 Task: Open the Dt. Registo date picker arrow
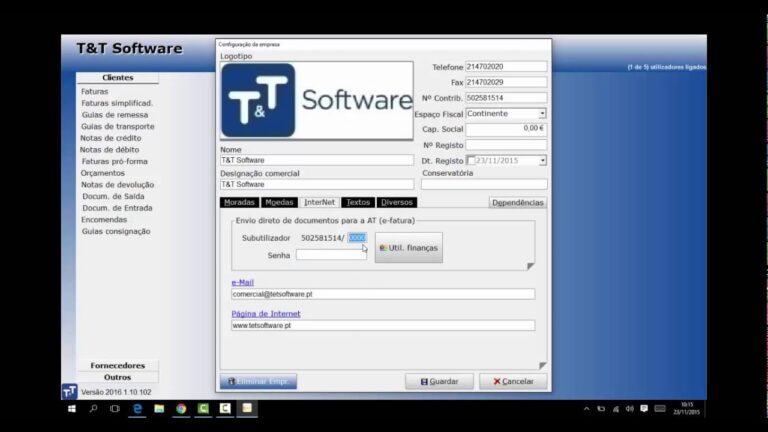tap(542, 160)
